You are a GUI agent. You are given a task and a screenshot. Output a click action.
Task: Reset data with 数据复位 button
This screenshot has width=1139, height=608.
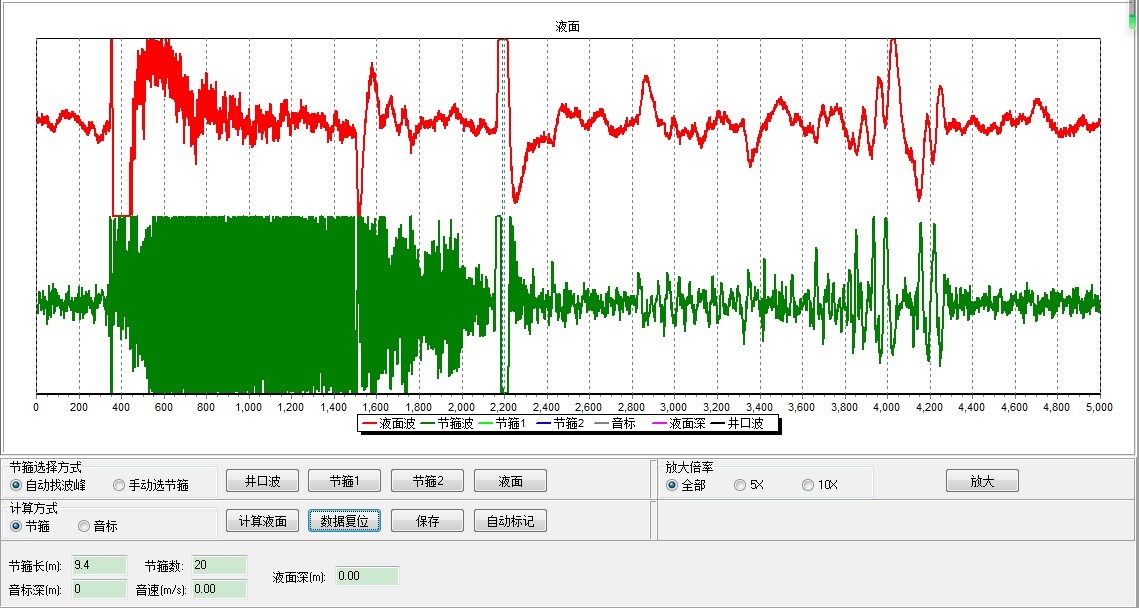point(344,521)
